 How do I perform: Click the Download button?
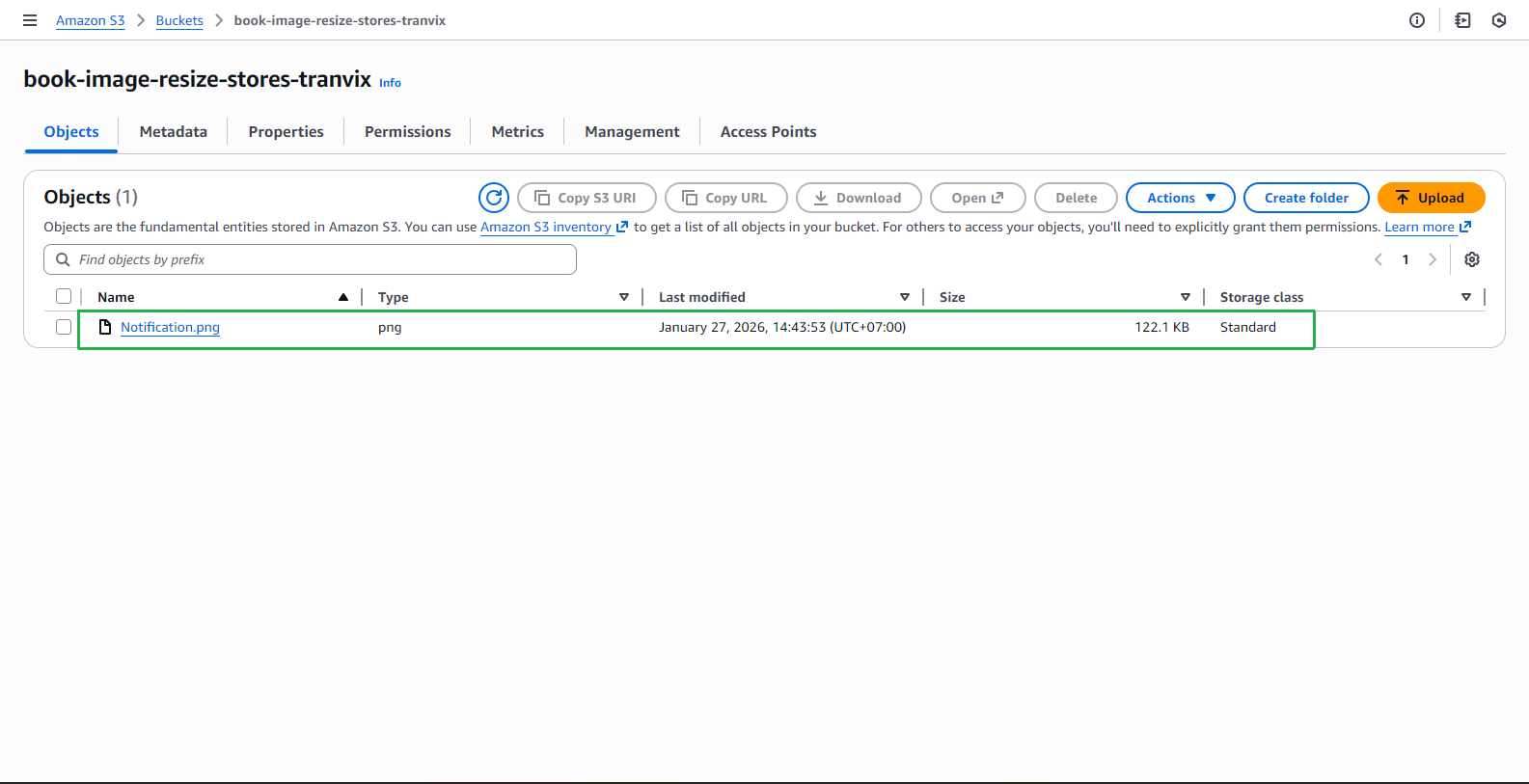point(859,198)
